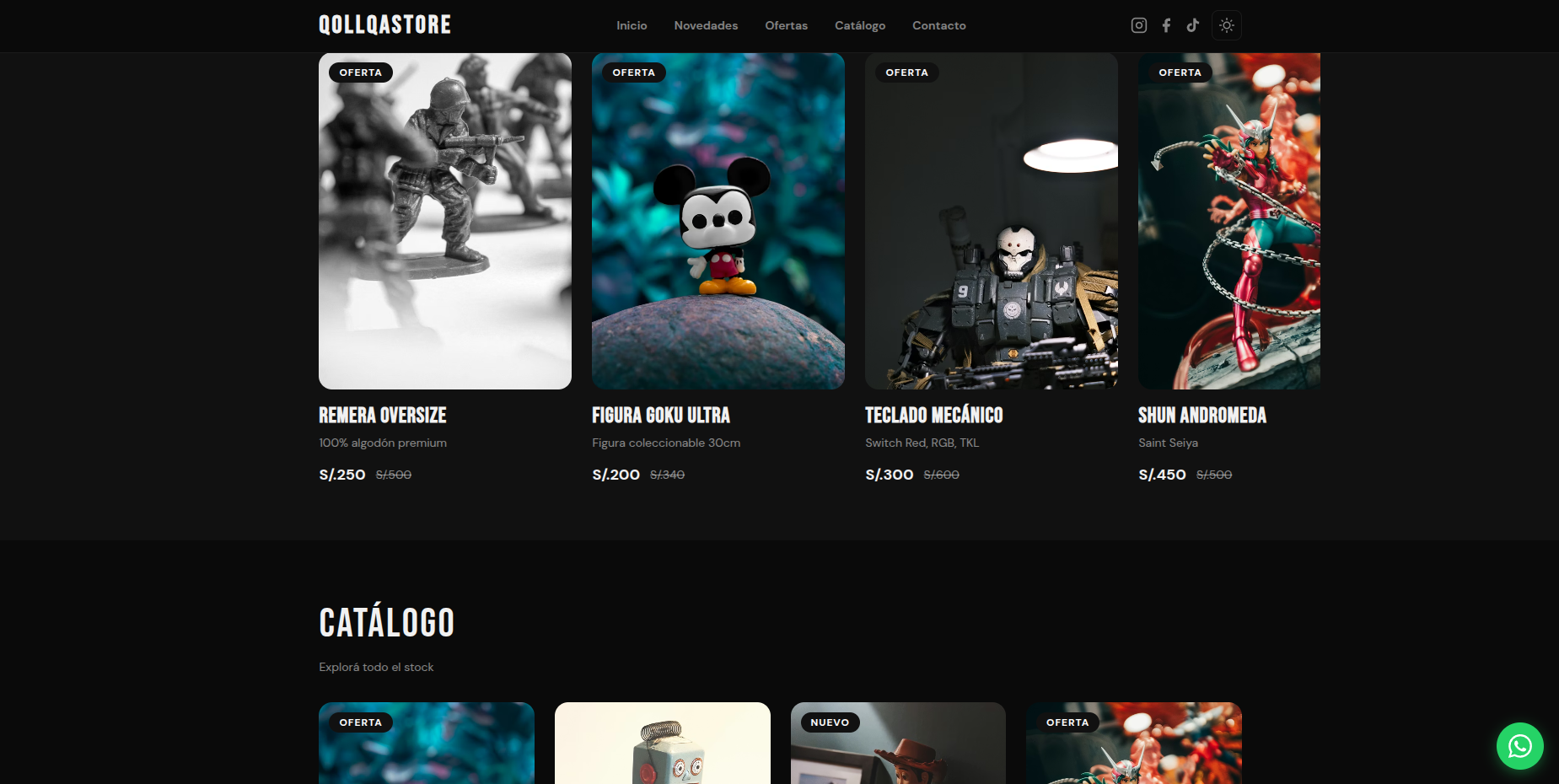The image size is (1559, 784).
Task: Click OFERTA badge on Remera Oversize
Action: click(361, 72)
